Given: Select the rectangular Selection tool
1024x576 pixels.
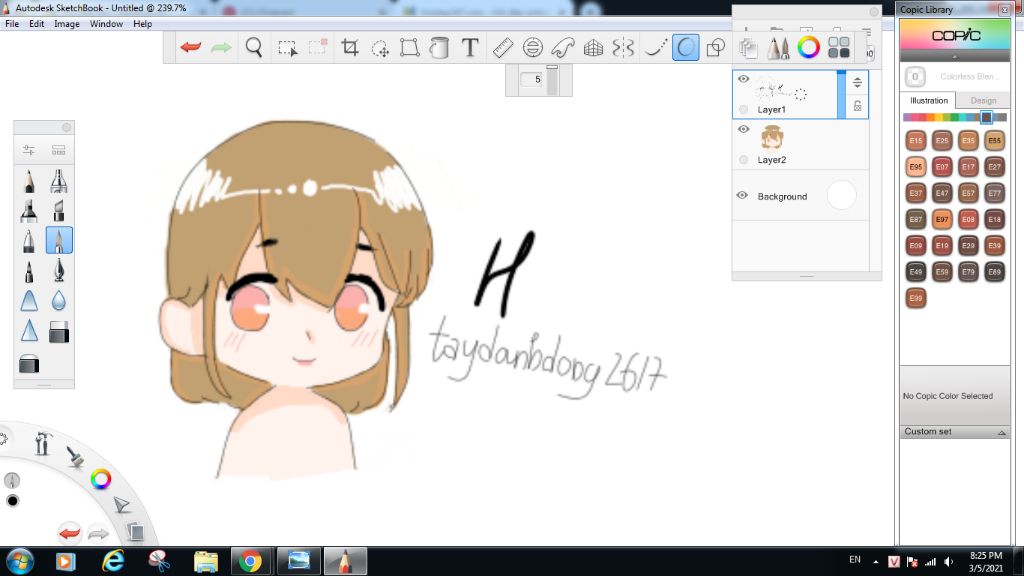Looking at the screenshot, I should coord(287,48).
